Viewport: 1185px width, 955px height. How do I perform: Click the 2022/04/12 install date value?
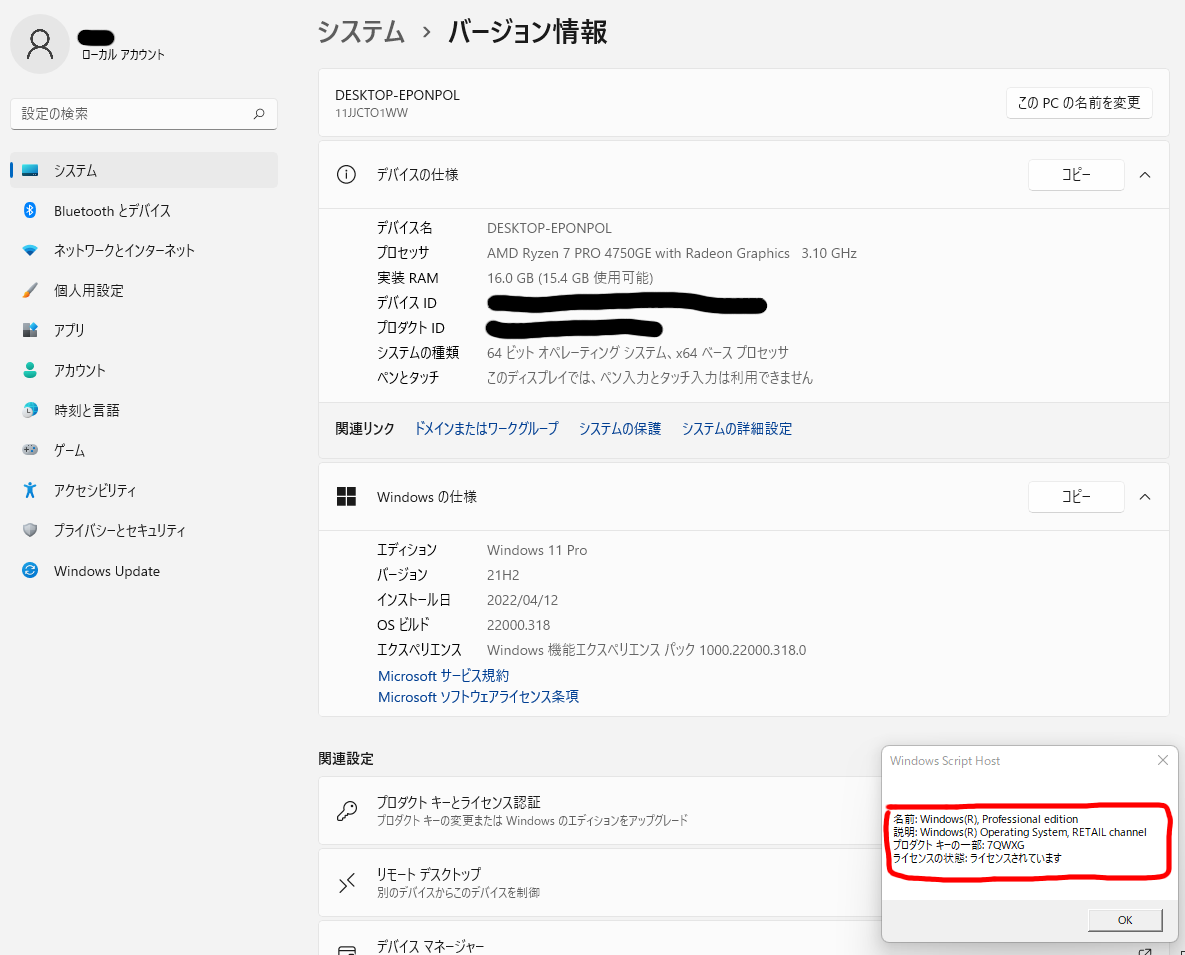522,600
